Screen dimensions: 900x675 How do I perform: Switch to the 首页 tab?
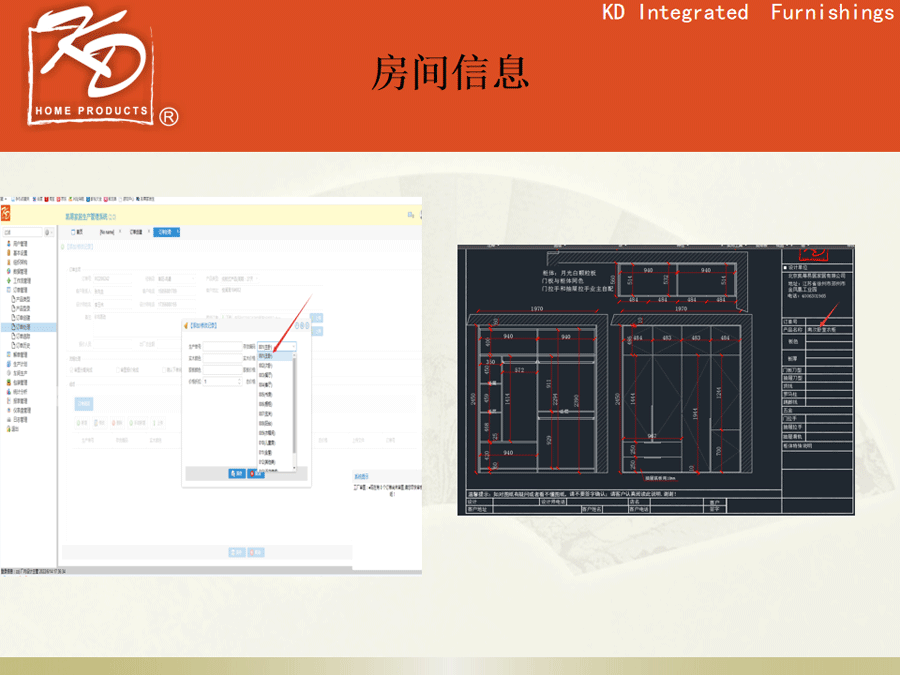click(78, 232)
